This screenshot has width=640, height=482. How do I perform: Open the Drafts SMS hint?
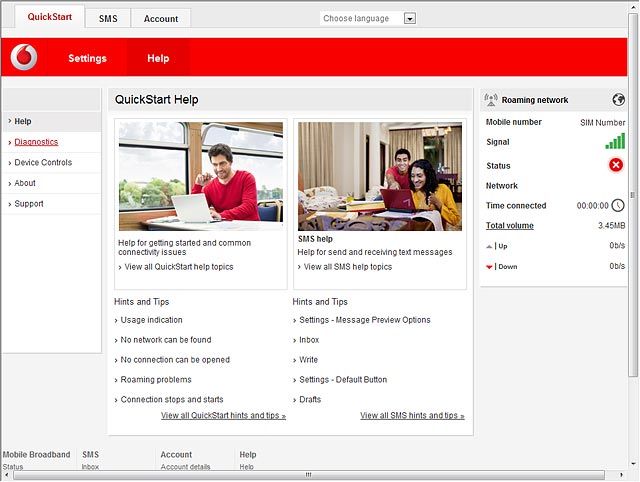click(x=310, y=399)
